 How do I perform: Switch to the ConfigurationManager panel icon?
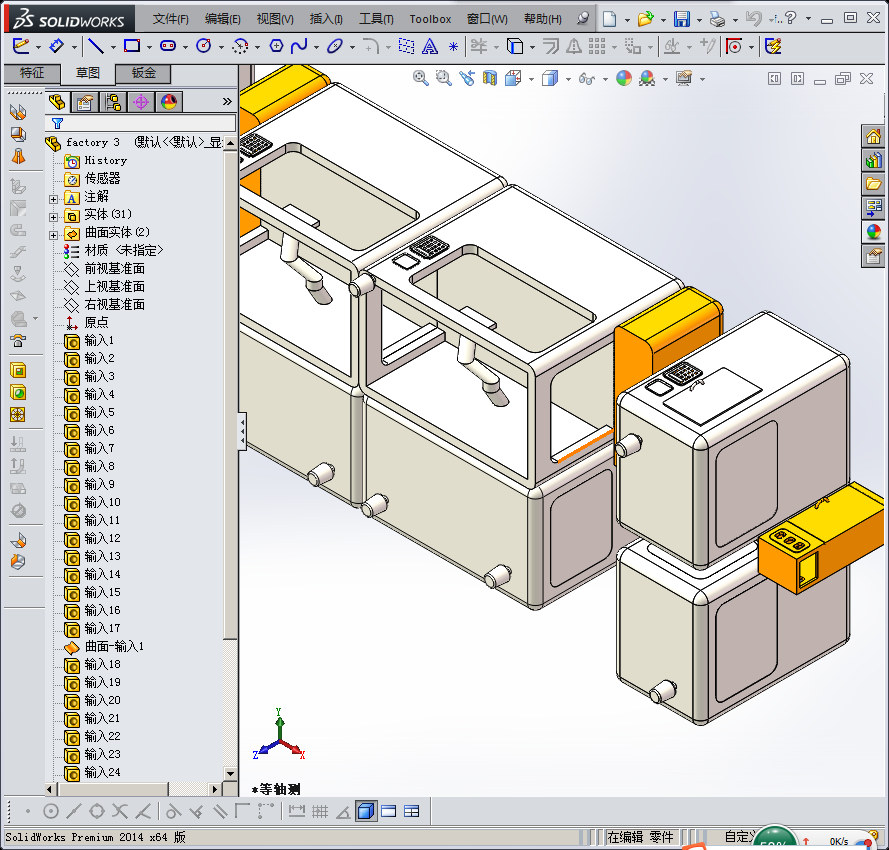(112, 101)
